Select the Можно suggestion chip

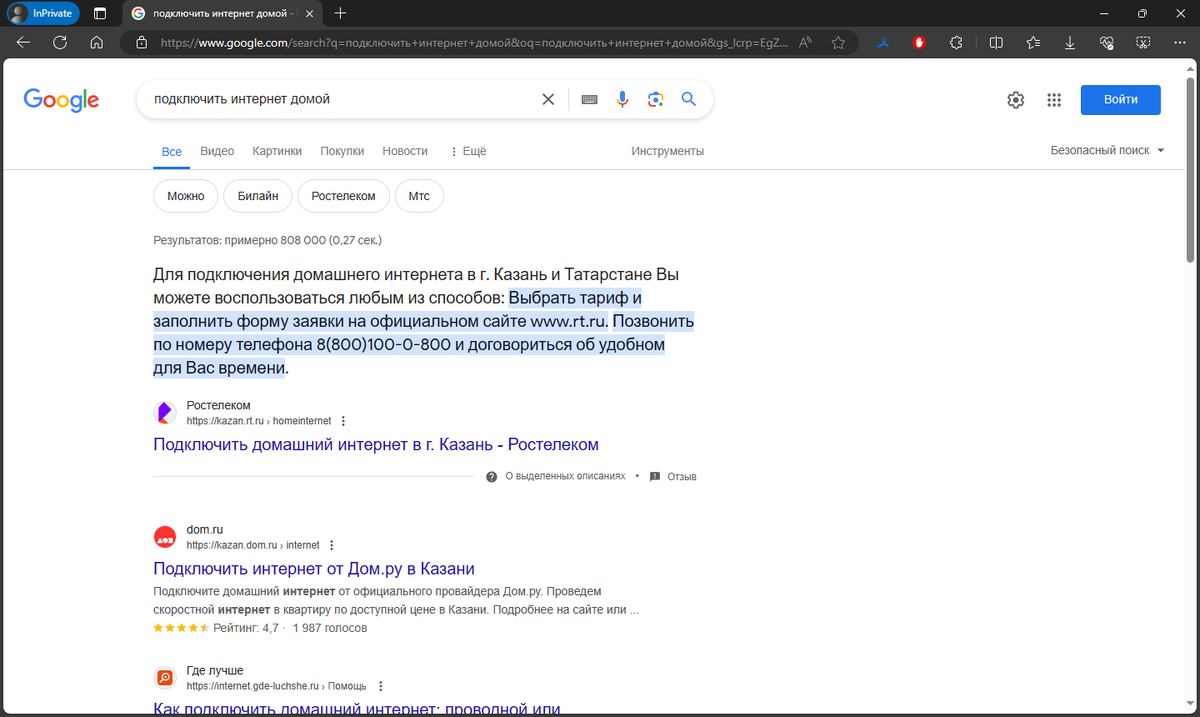point(186,196)
